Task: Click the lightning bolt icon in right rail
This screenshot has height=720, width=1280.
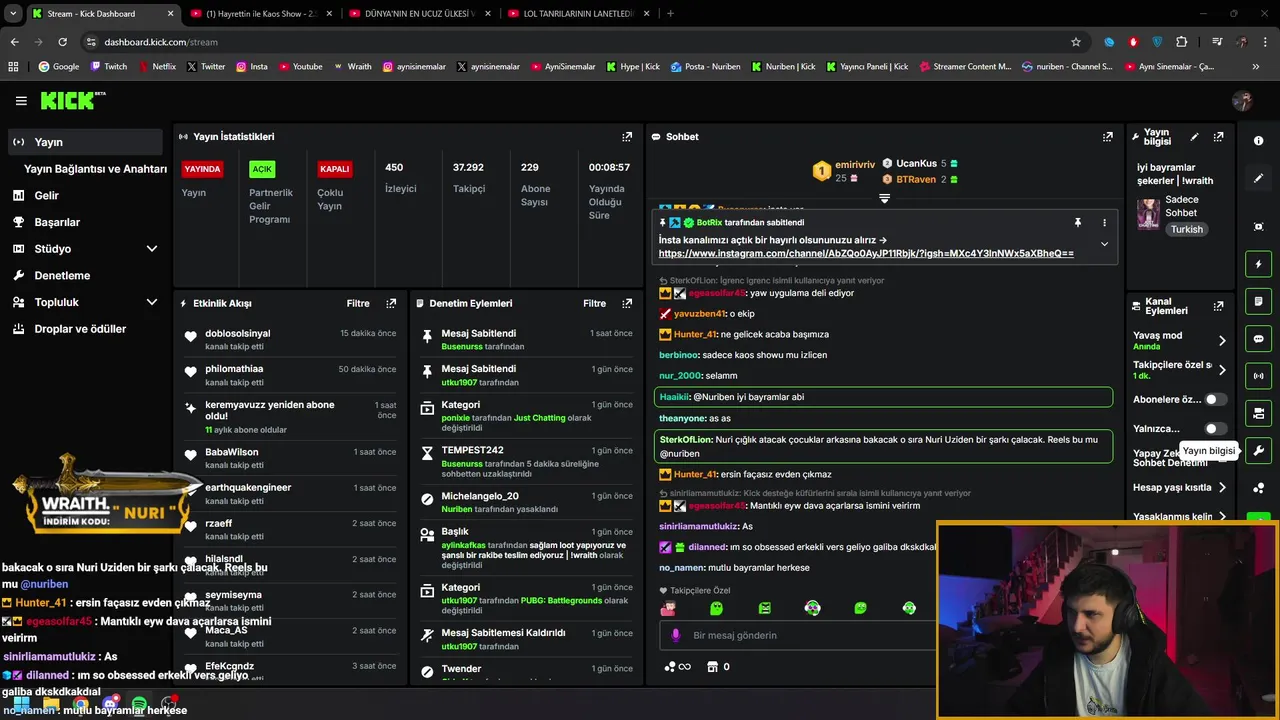Action: pyautogui.click(x=1258, y=264)
